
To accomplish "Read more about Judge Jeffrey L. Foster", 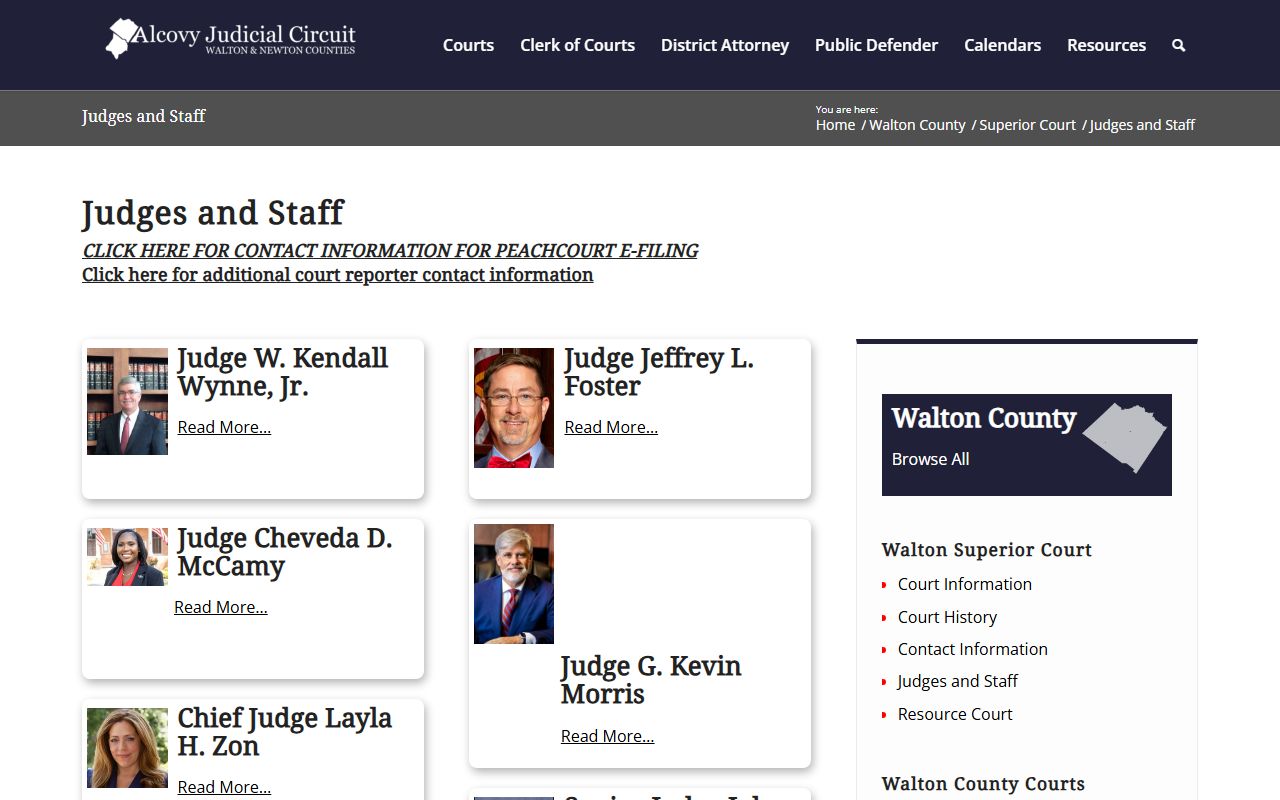I will click(x=611, y=427).
